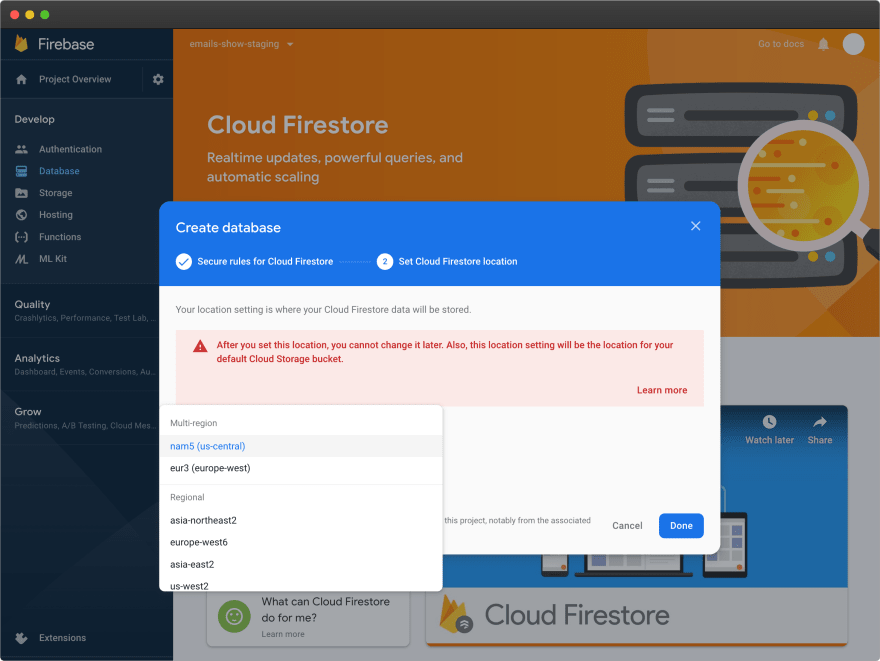Click the Cloud Firestore video logo
This screenshot has width=880, height=661.
tap(455, 615)
